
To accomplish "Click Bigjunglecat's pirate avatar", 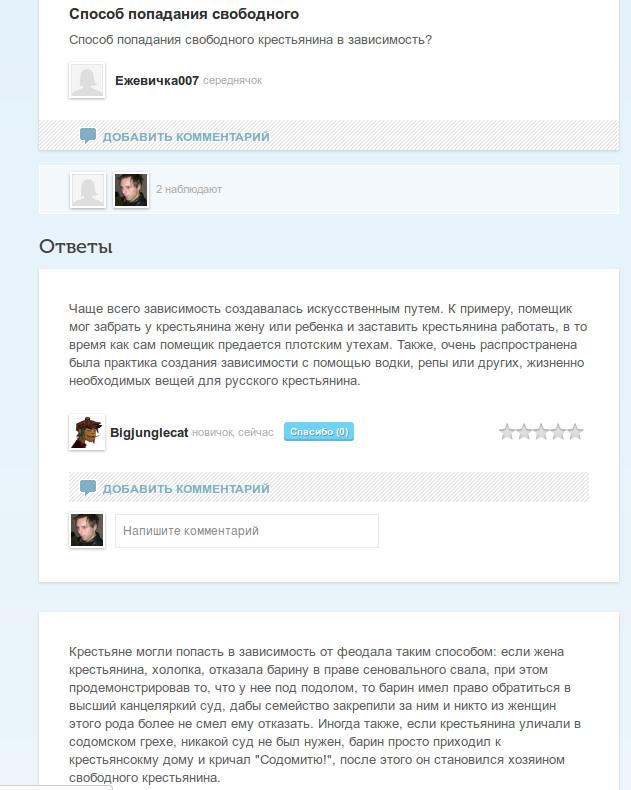I will pos(87,432).
